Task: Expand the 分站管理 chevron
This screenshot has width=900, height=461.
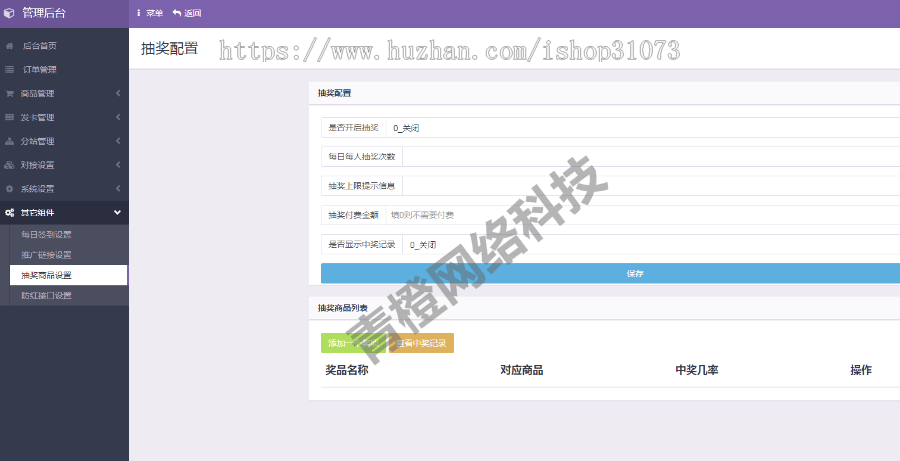Action: pyautogui.click(x=118, y=141)
